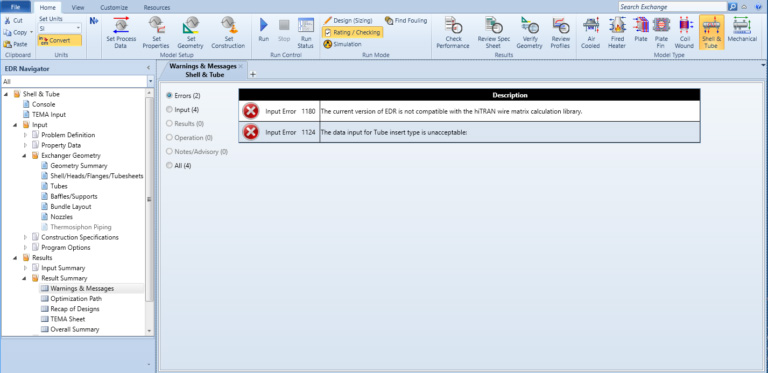Click Paste in Clipboard group

click(16, 44)
